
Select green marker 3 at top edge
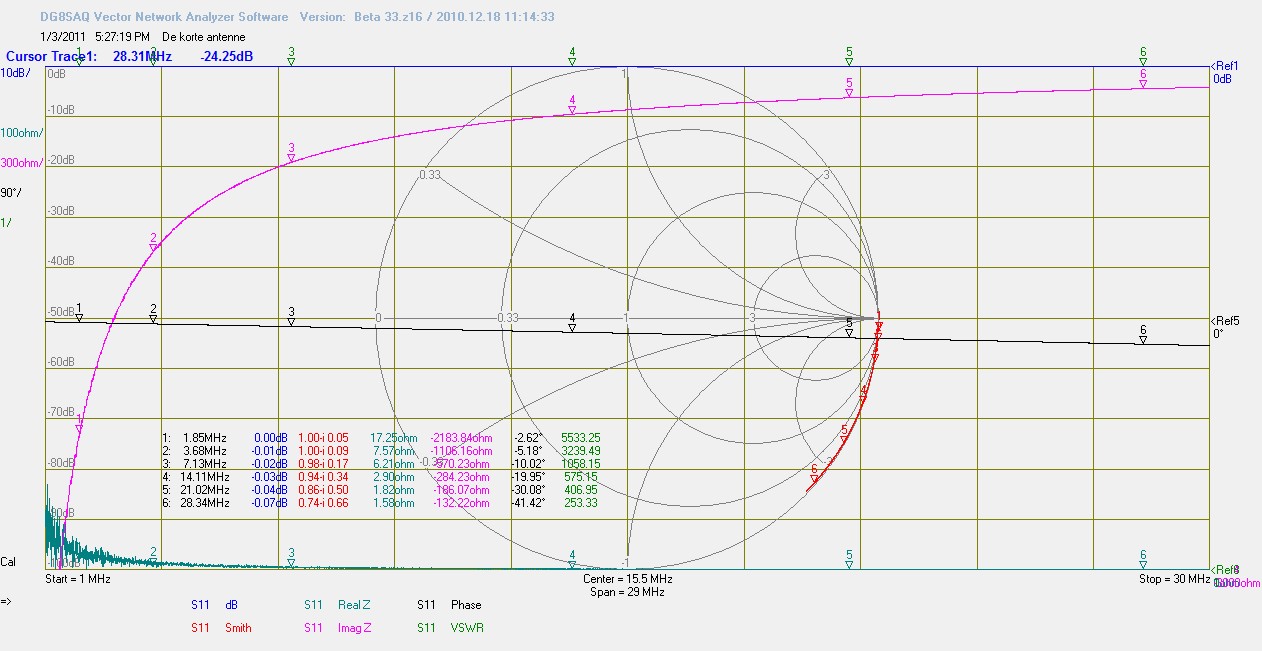(291, 55)
